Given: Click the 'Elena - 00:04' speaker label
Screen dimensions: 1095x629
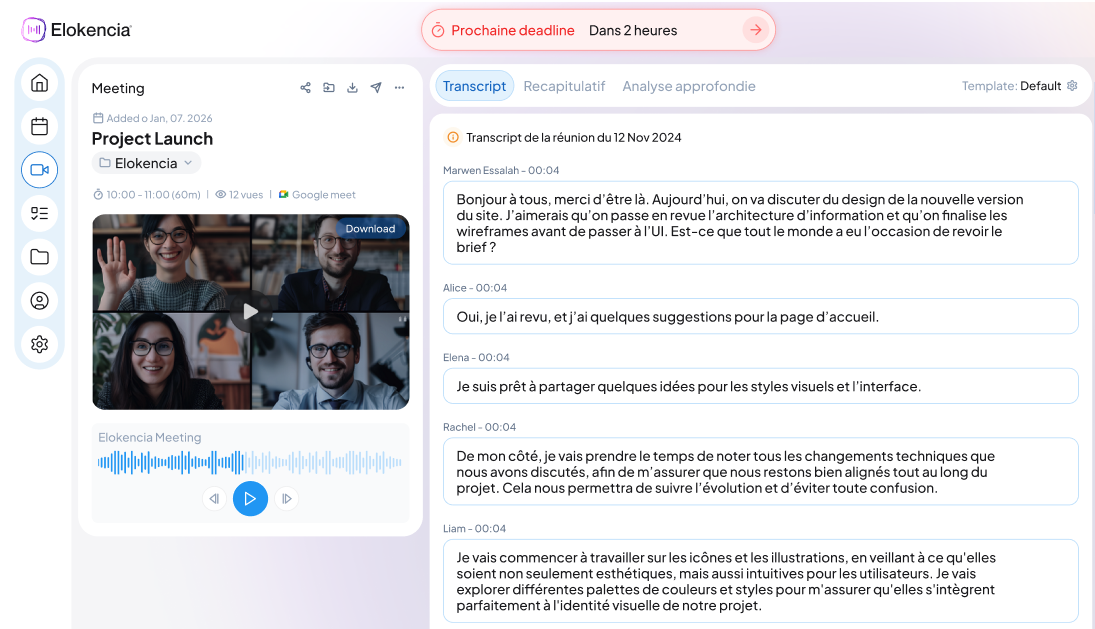Looking at the screenshot, I should (x=476, y=357).
